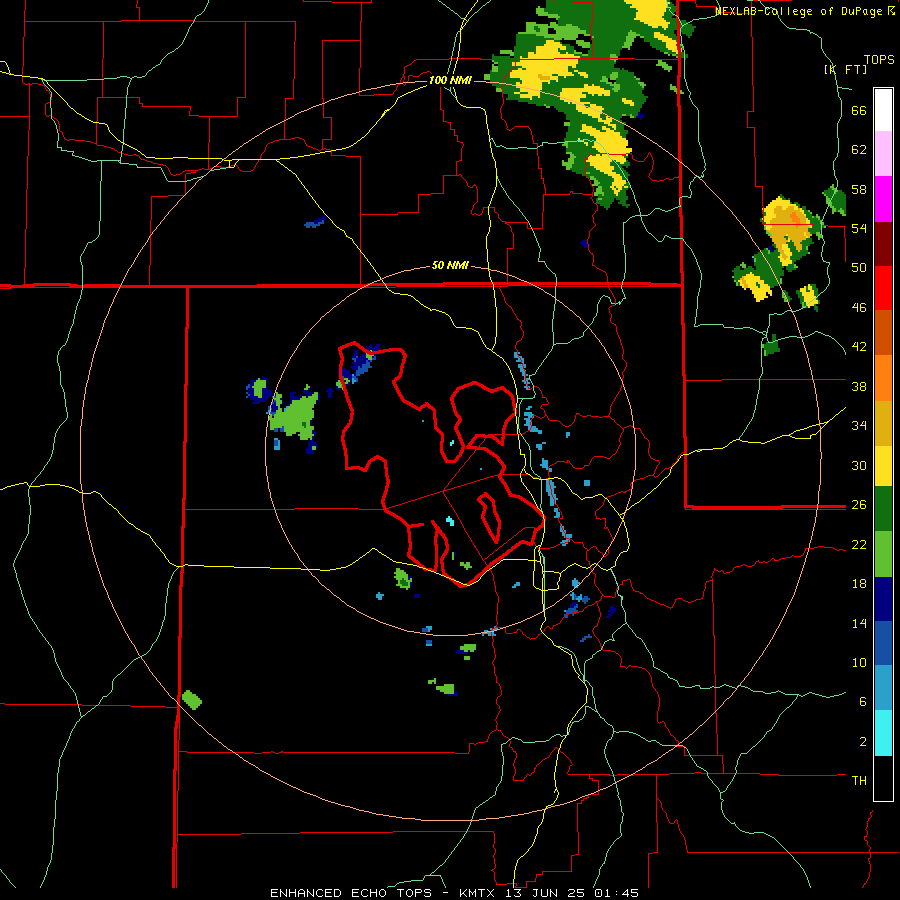Screen dimensions: 900x900
Task: Click the "TOPS" legend title
Action: [879, 60]
